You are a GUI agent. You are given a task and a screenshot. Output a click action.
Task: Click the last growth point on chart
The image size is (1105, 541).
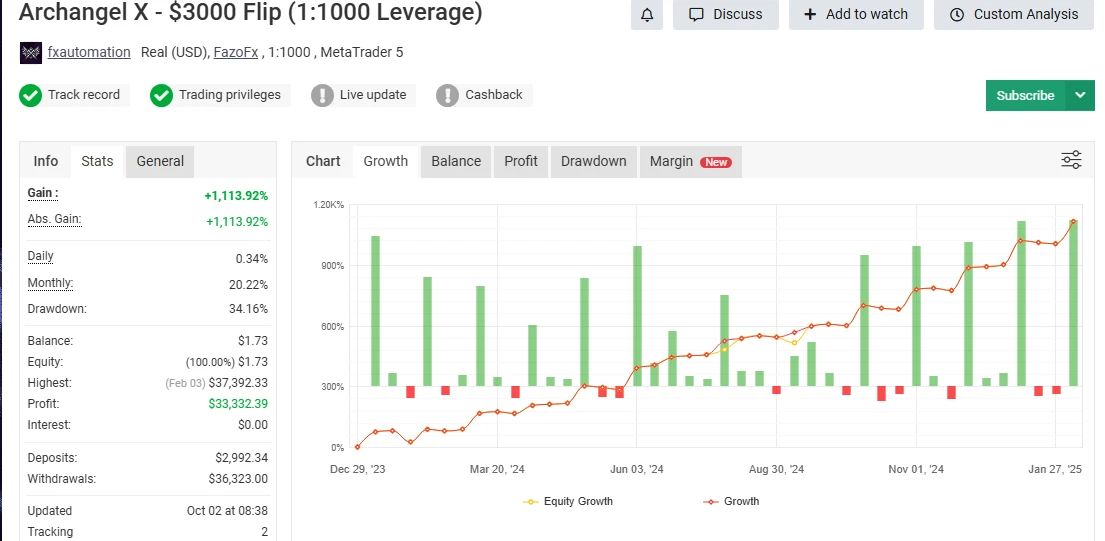[x=1073, y=222]
